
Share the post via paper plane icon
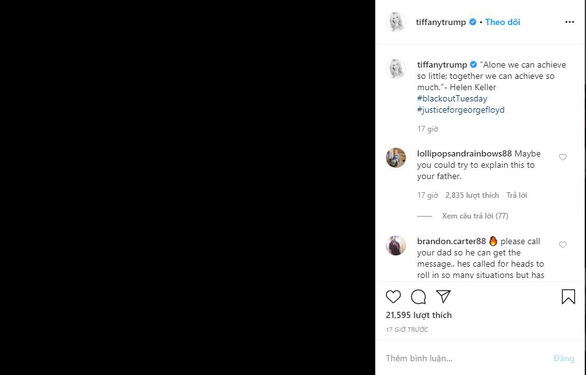click(443, 296)
